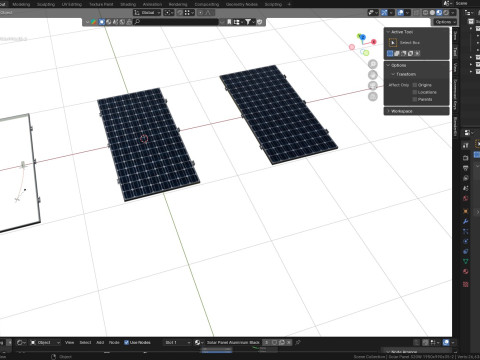Click the asset browser search field

pos(176,22)
